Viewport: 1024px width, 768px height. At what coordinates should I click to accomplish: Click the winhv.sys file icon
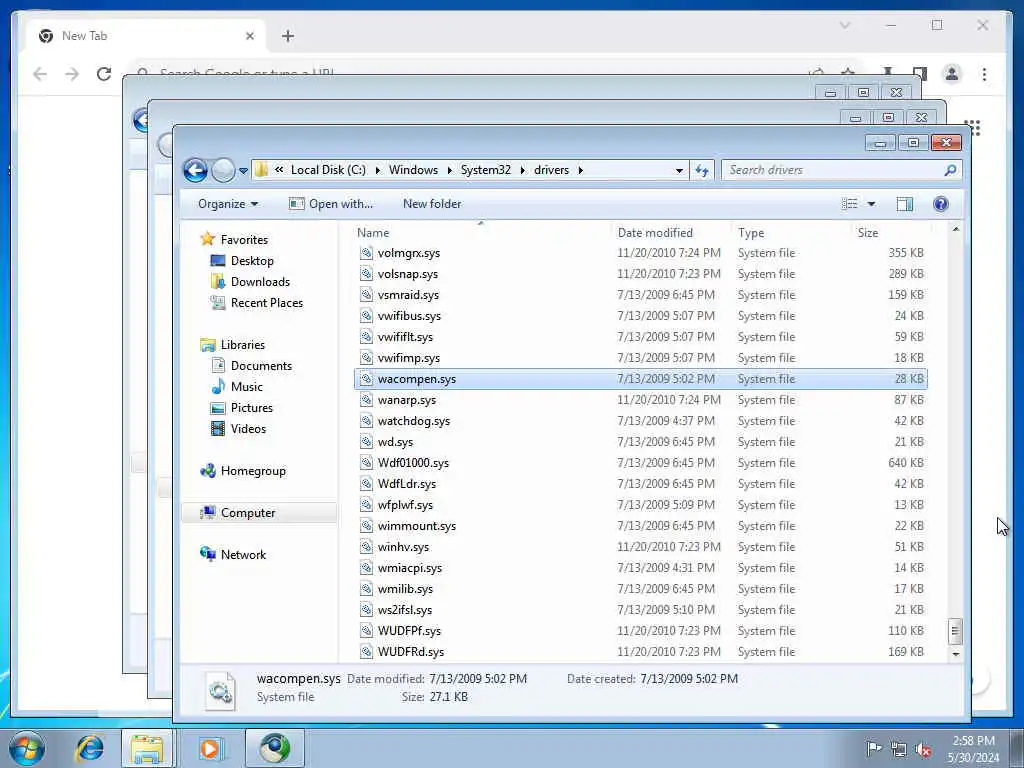point(366,547)
